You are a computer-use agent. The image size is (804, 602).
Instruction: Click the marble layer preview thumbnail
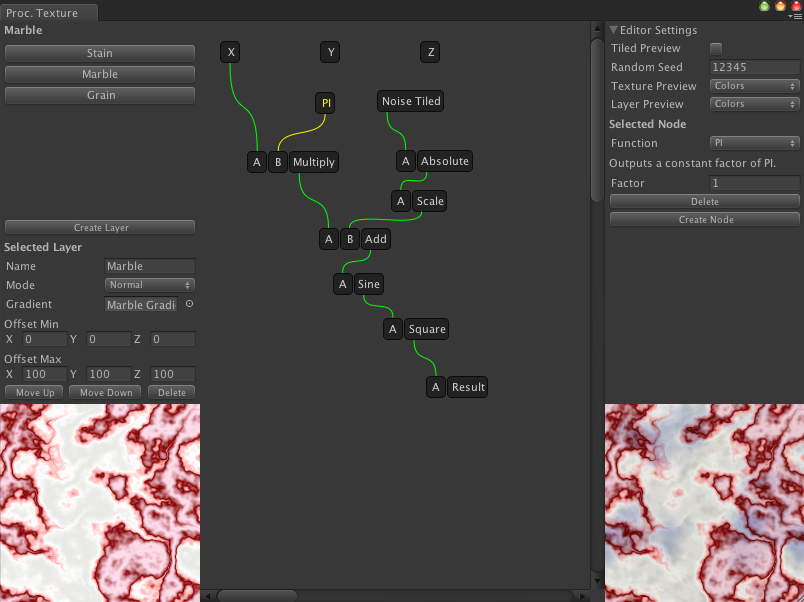coord(100,503)
